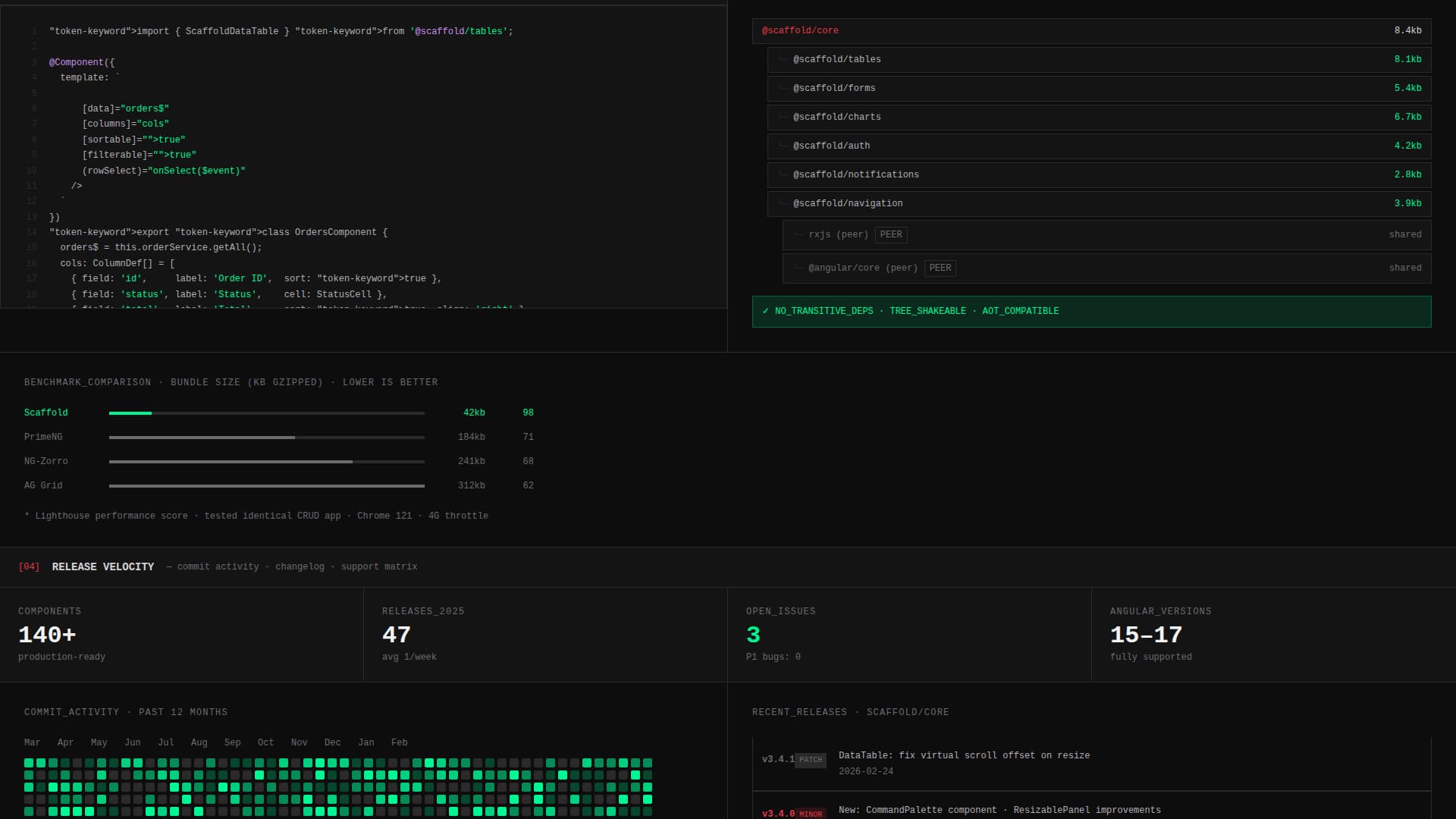
Task: Open the @scaffold/tables dependency row
Action: [1099, 60]
